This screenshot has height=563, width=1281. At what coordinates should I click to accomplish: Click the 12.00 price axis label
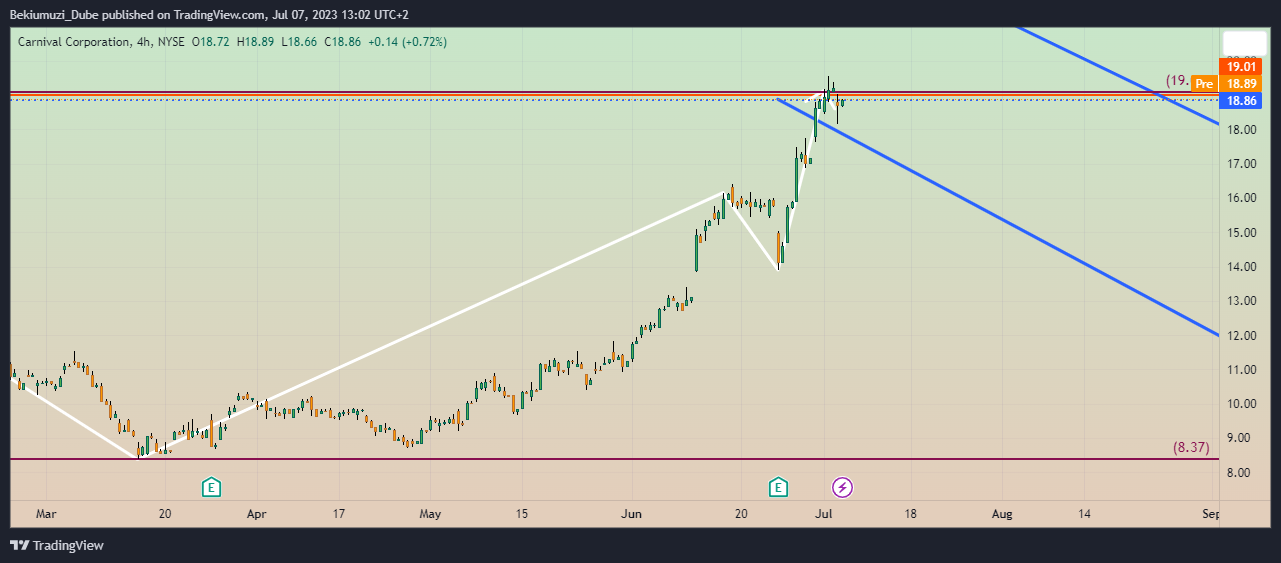[x=1241, y=336]
